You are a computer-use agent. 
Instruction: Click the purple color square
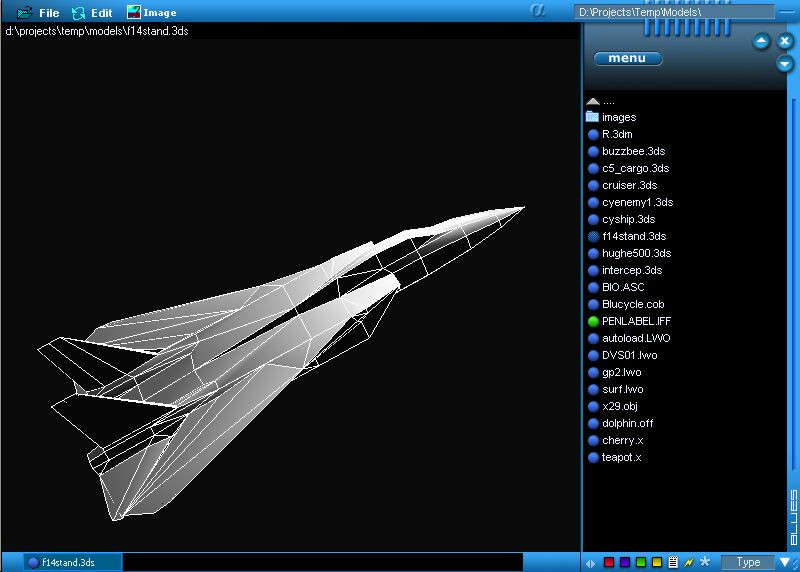(624, 562)
